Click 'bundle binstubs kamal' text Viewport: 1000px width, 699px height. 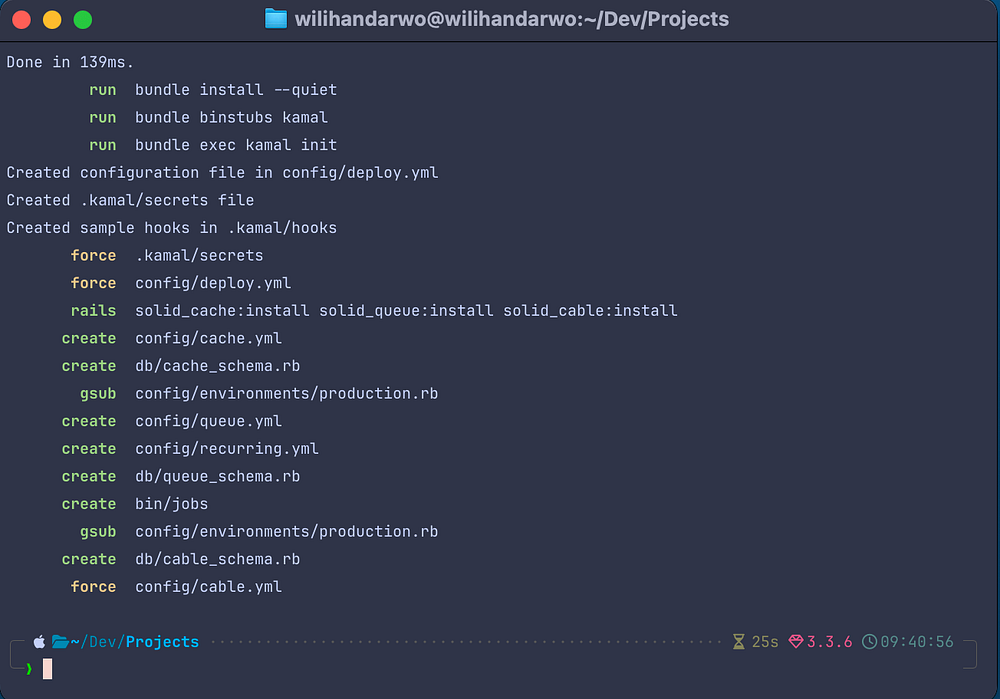232,117
